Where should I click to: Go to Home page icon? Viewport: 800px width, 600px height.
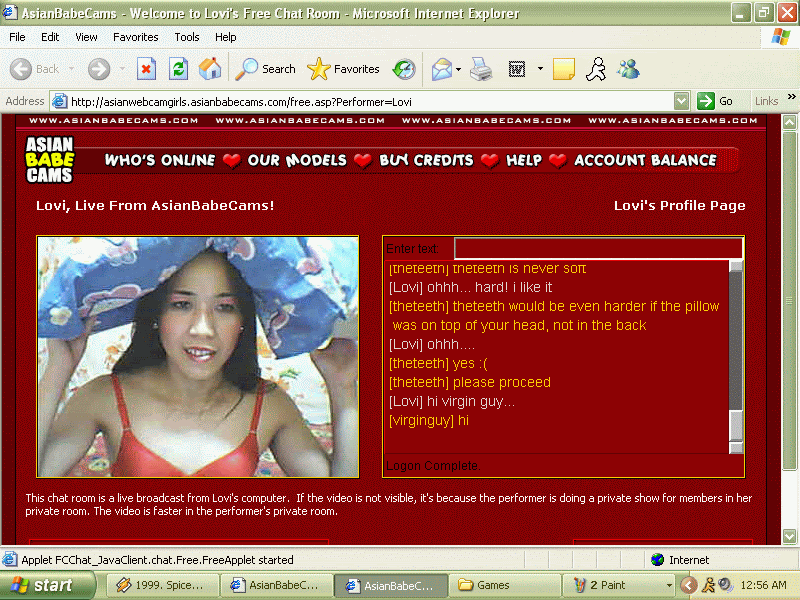(x=210, y=69)
